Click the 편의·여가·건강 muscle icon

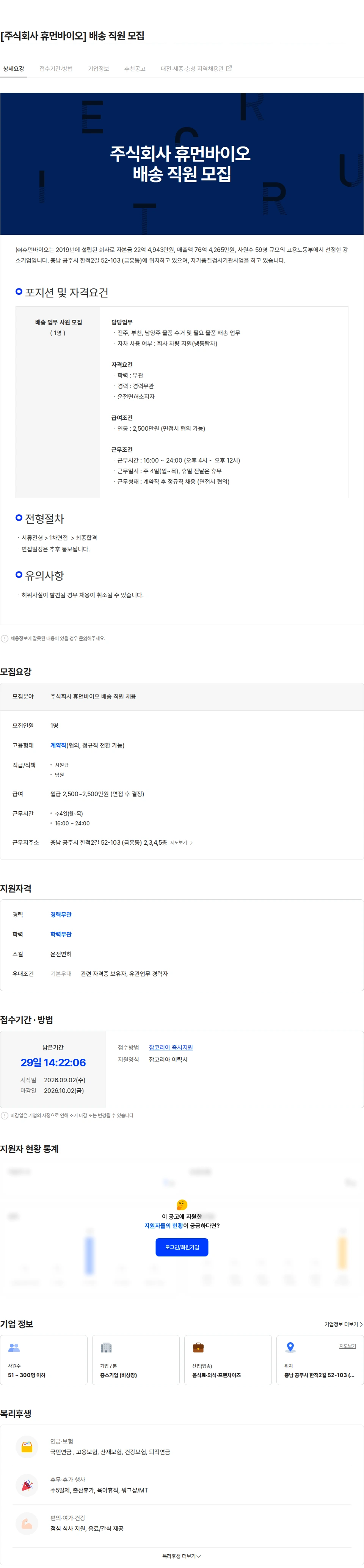[27, 1524]
